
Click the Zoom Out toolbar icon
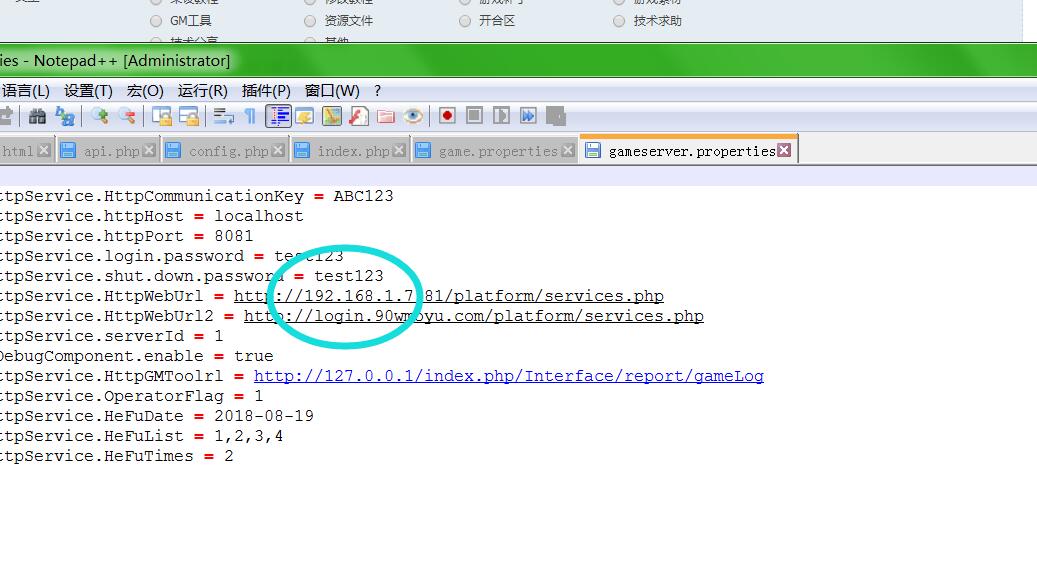point(126,116)
